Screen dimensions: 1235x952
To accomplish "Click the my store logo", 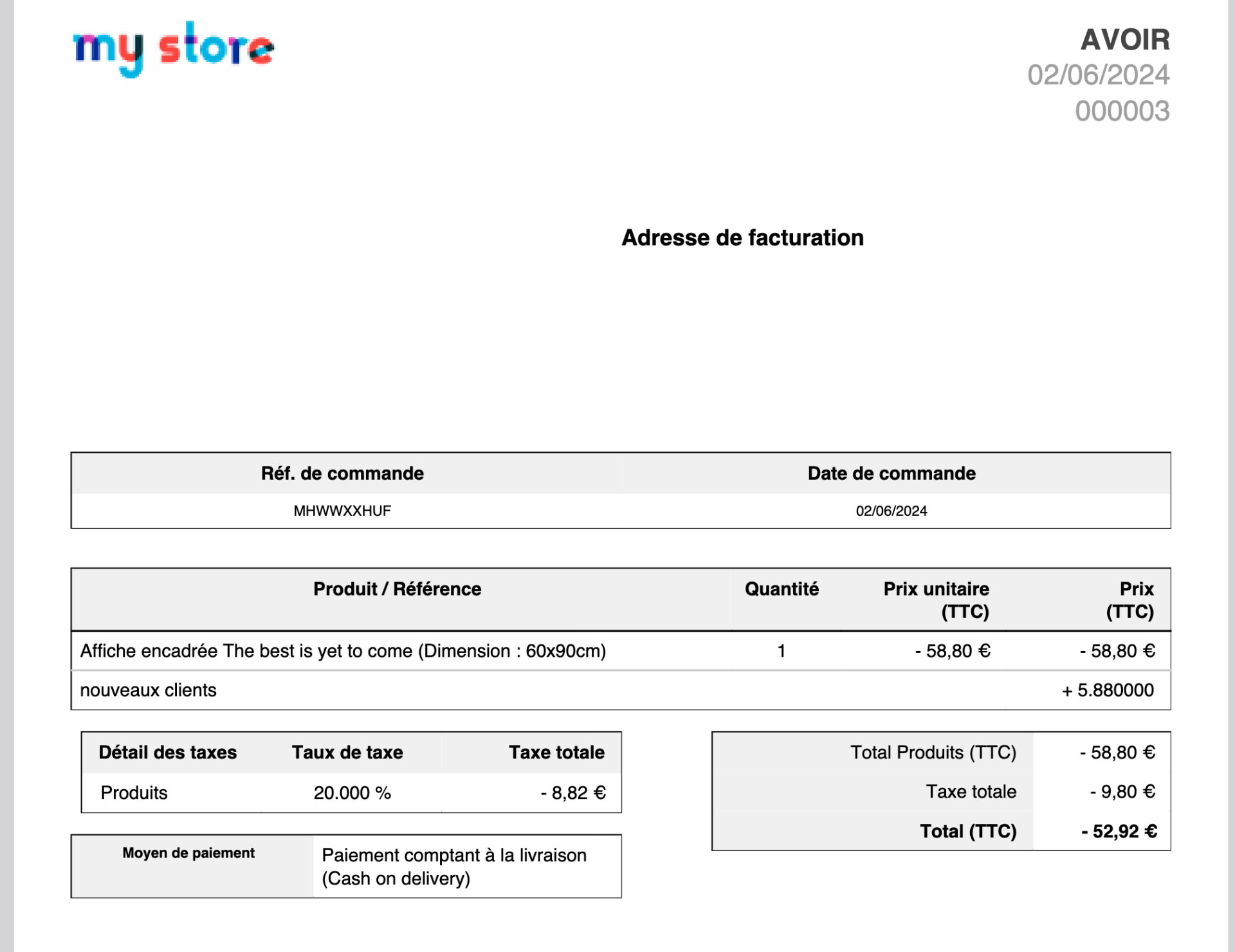I will click(x=174, y=49).
